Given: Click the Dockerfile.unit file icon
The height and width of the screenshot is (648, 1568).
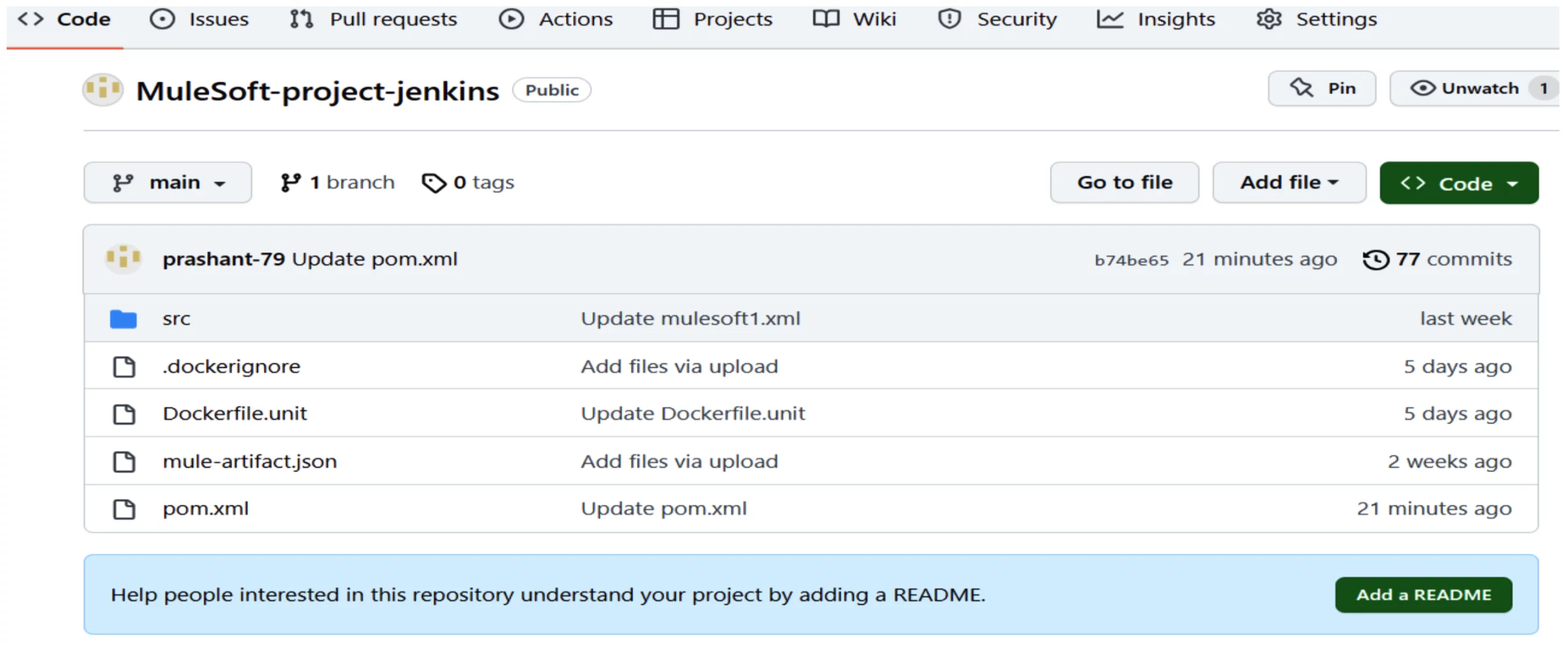Looking at the screenshot, I should [124, 414].
